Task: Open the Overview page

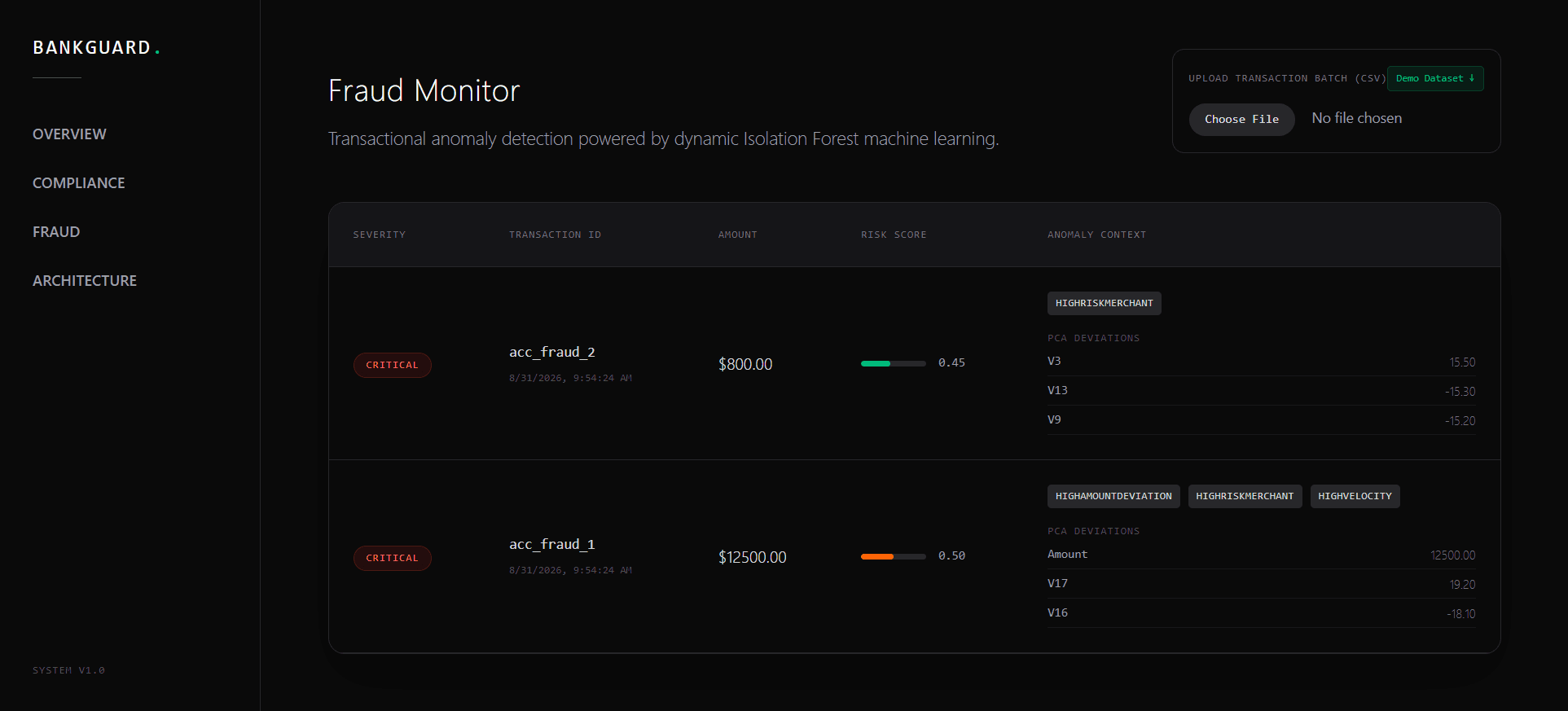Action: click(69, 134)
